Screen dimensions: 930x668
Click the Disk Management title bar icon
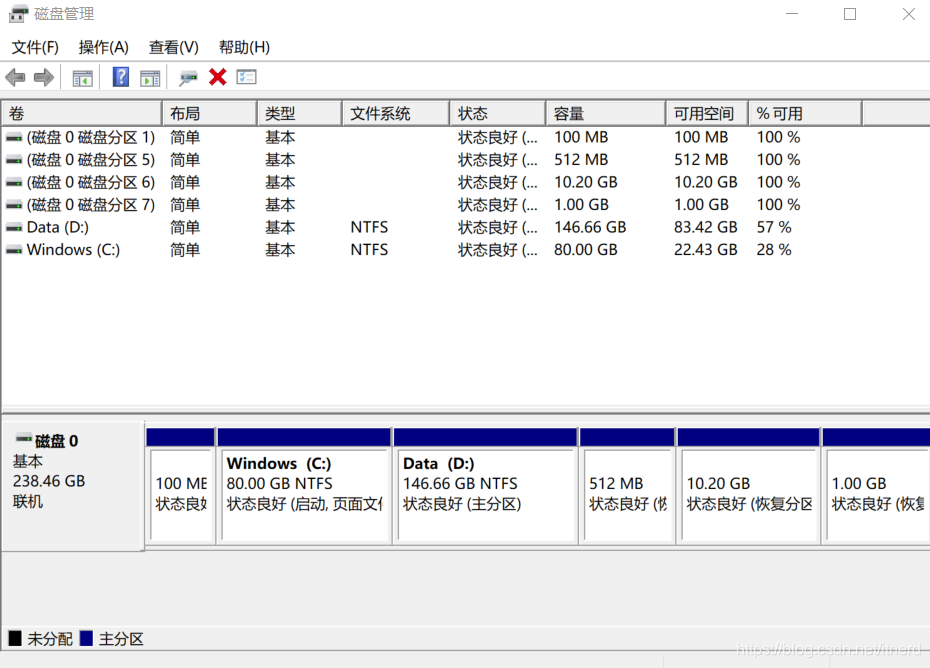tap(18, 14)
